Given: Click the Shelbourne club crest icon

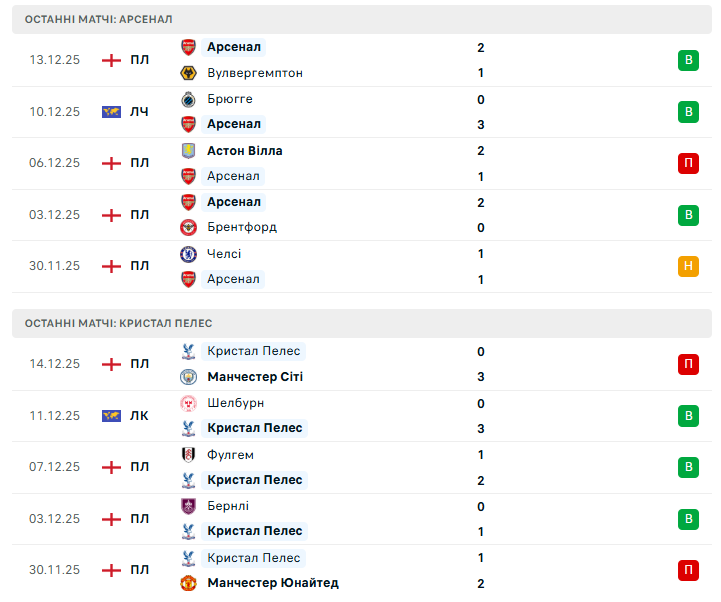Looking at the screenshot, I should [x=188, y=403].
